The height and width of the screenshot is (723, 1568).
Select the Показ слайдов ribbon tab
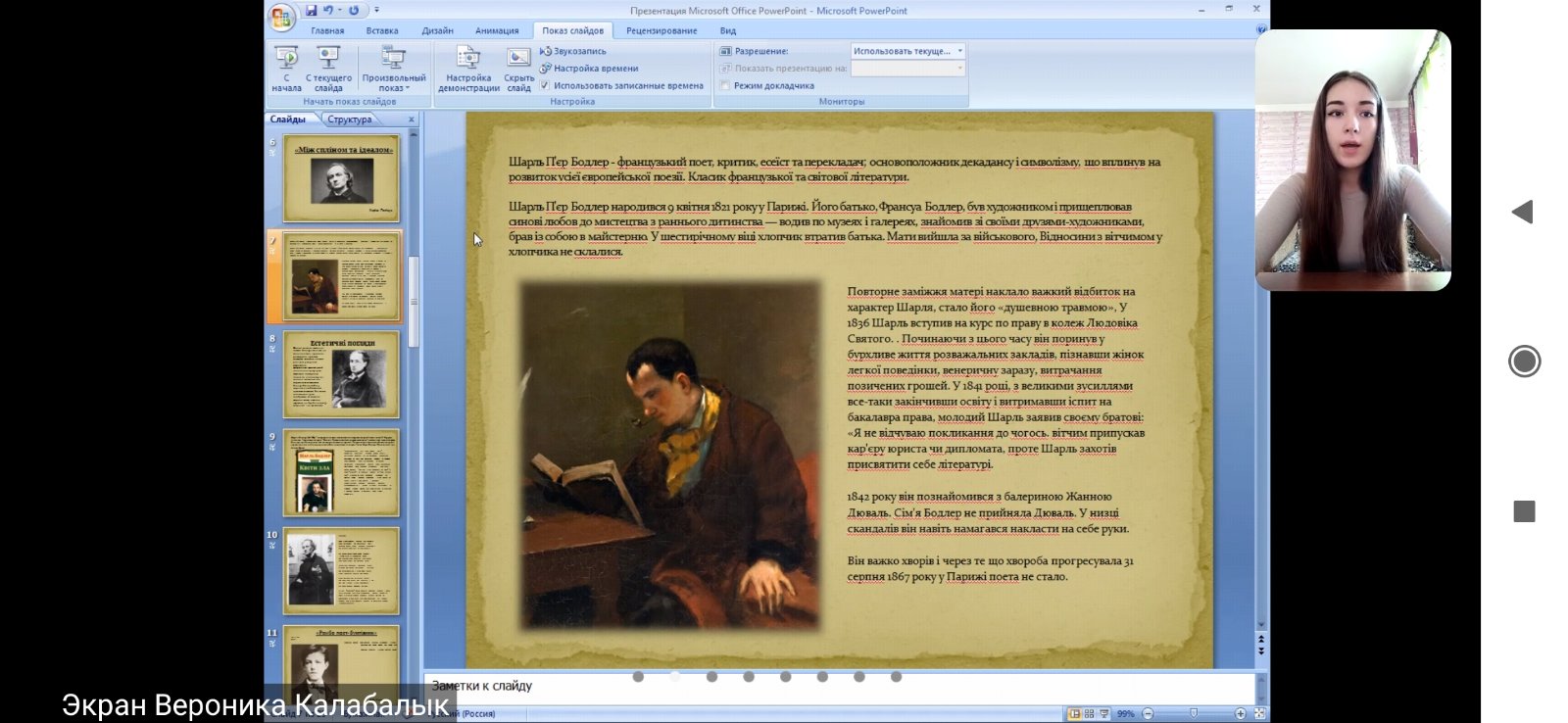click(572, 31)
